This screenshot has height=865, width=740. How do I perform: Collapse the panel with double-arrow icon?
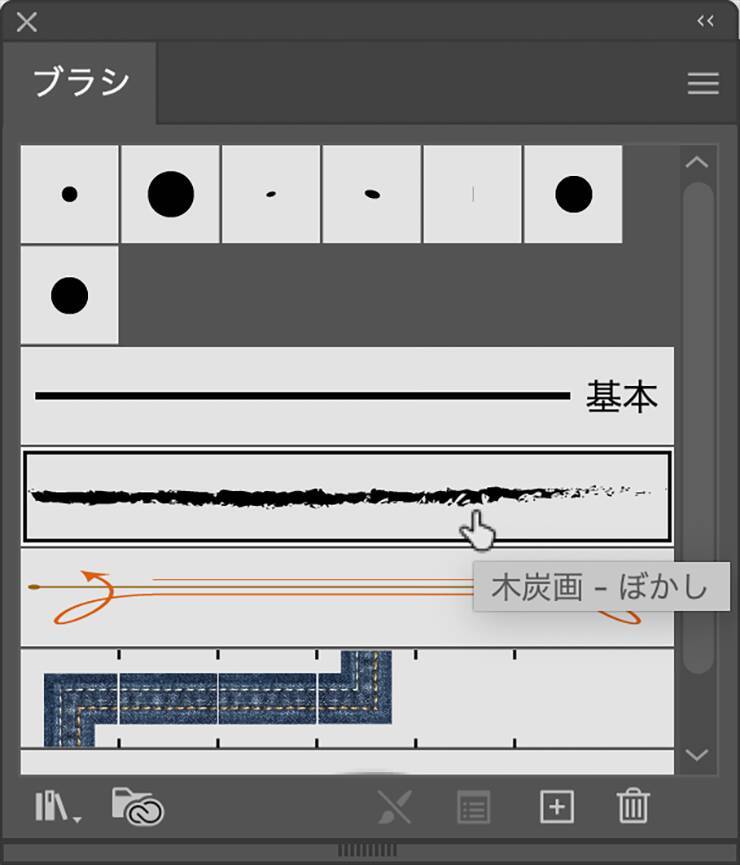point(705,22)
